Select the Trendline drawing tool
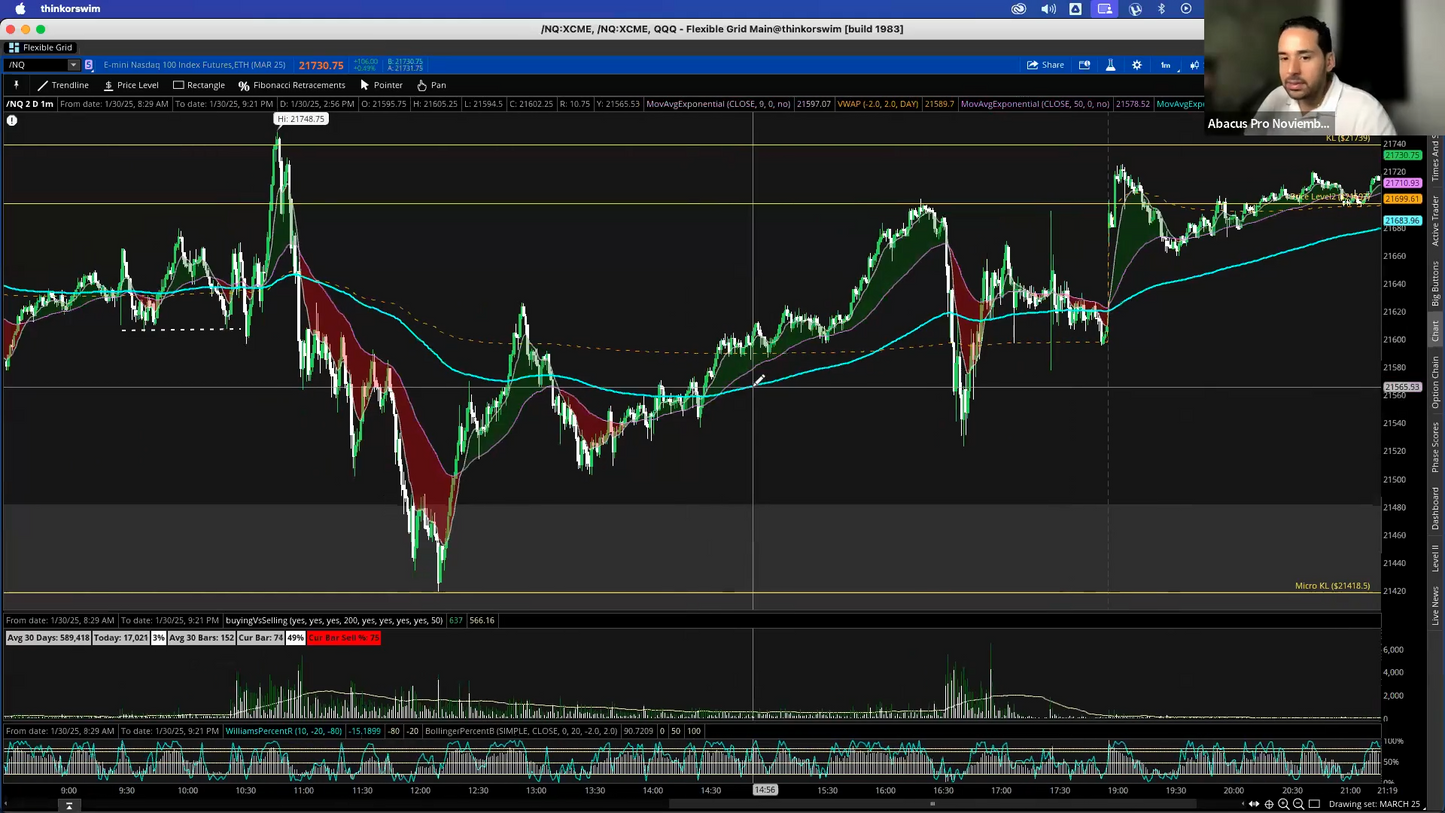Image resolution: width=1445 pixels, height=813 pixels. [x=62, y=85]
